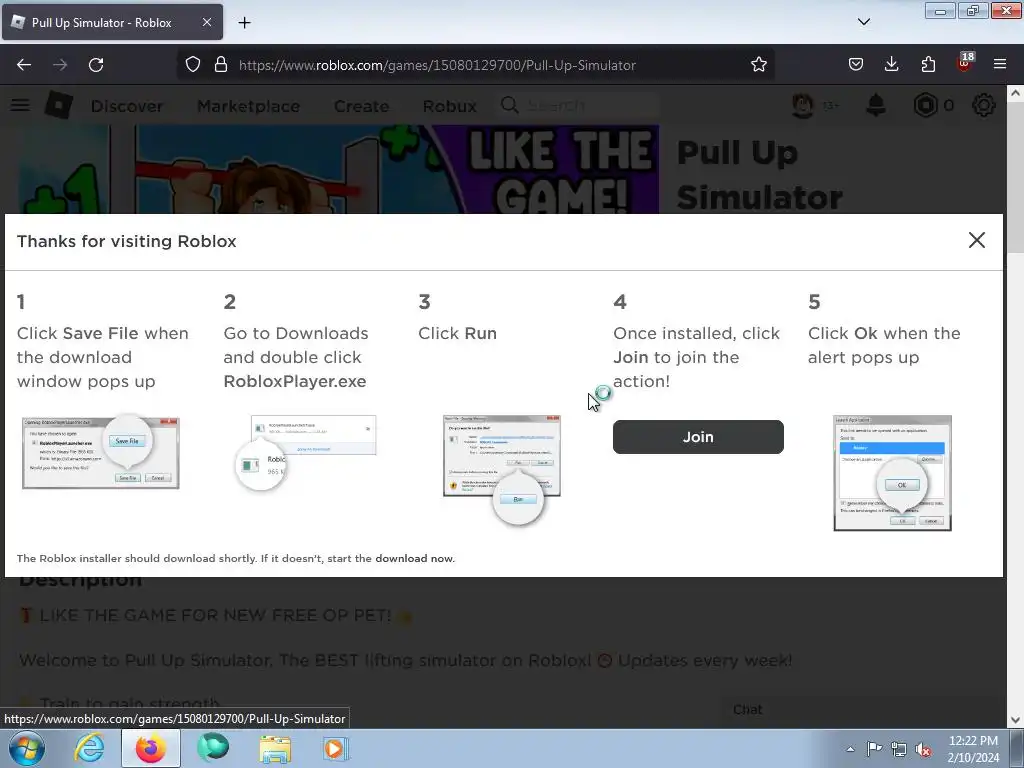Open the Roblox hamburger side menu
The height and width of the screenshot is (768, 1024).
20,104
